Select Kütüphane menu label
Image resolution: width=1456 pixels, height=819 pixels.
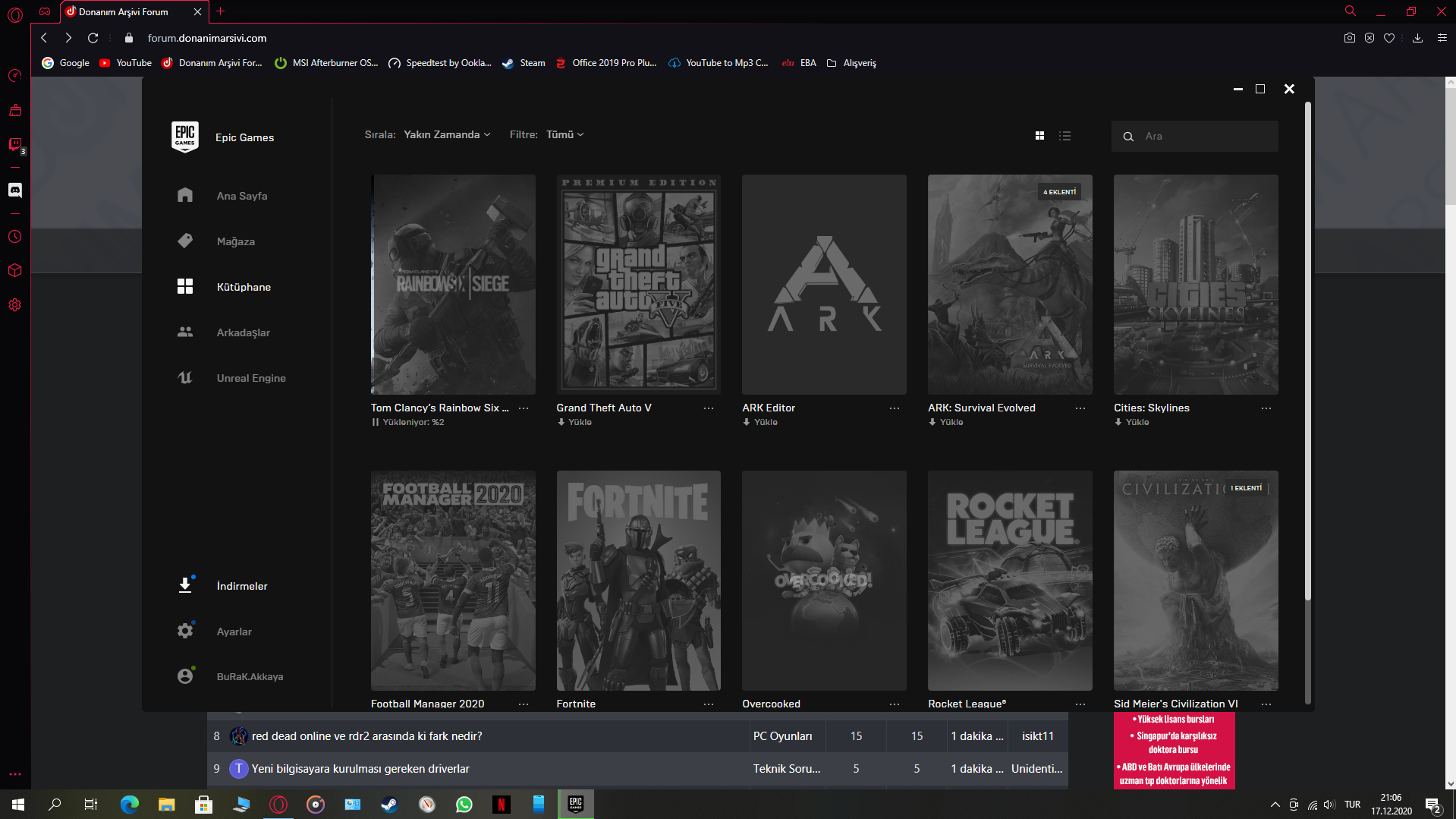[244, 287]
